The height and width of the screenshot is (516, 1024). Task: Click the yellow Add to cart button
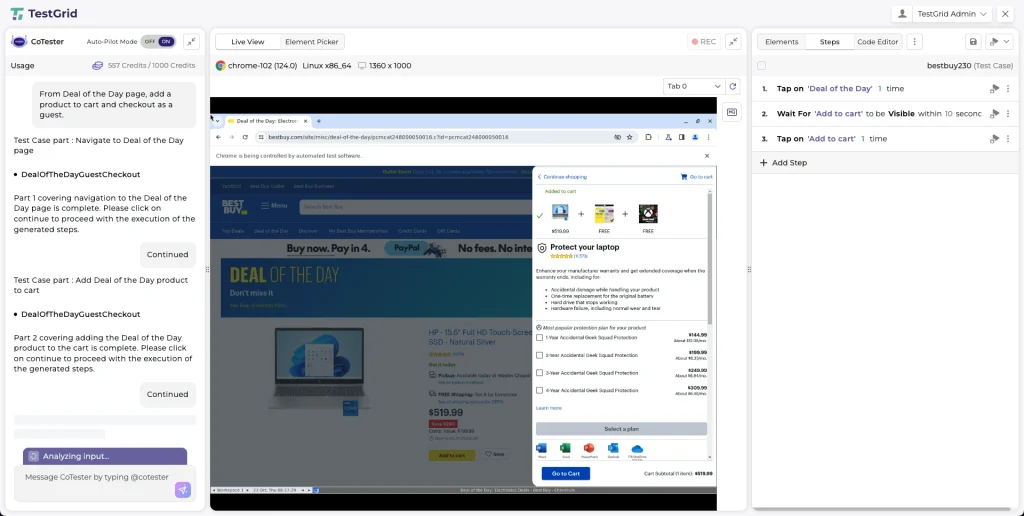[x=452, y=455]
